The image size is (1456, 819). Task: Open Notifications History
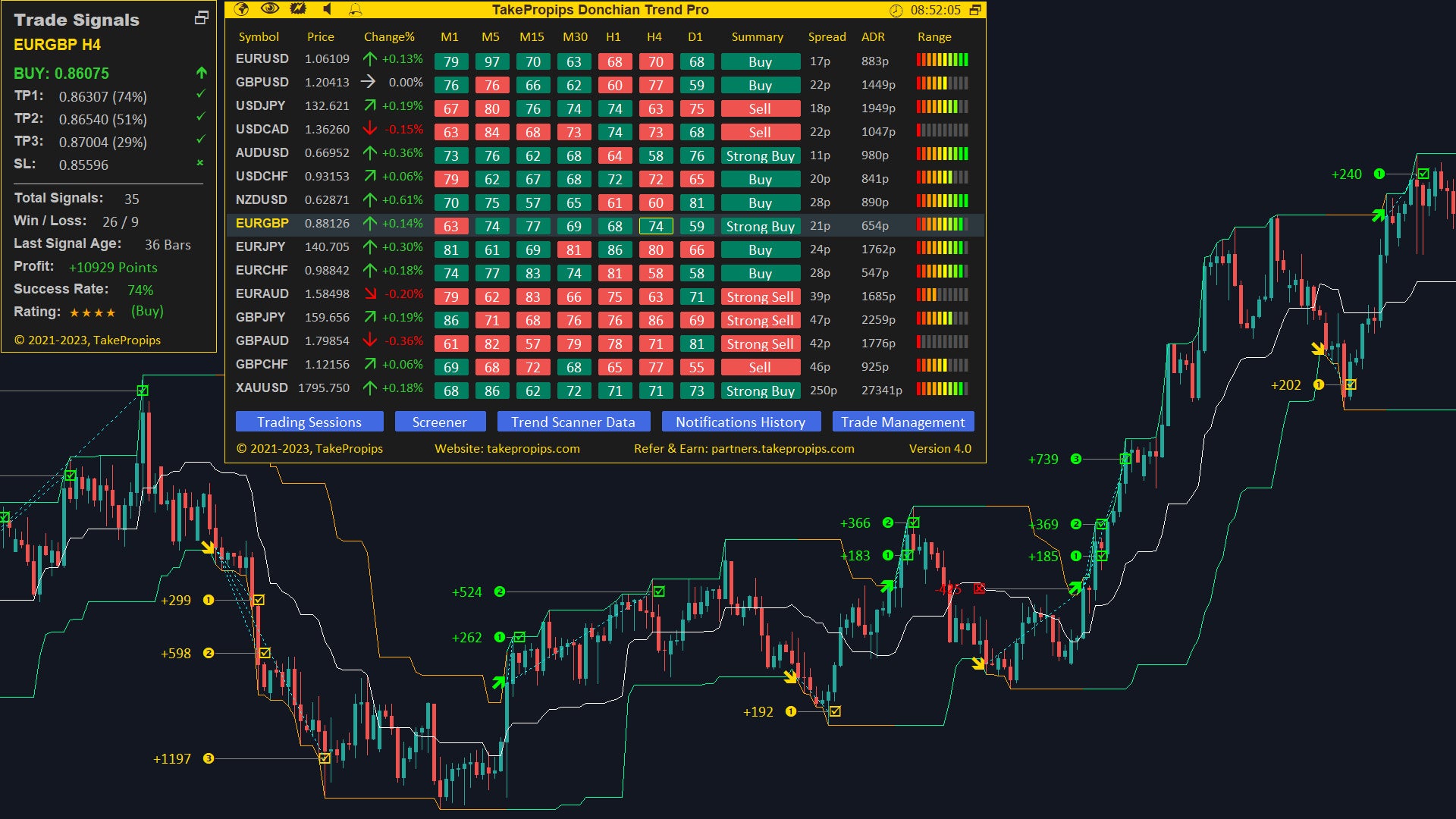pos(740,422)
